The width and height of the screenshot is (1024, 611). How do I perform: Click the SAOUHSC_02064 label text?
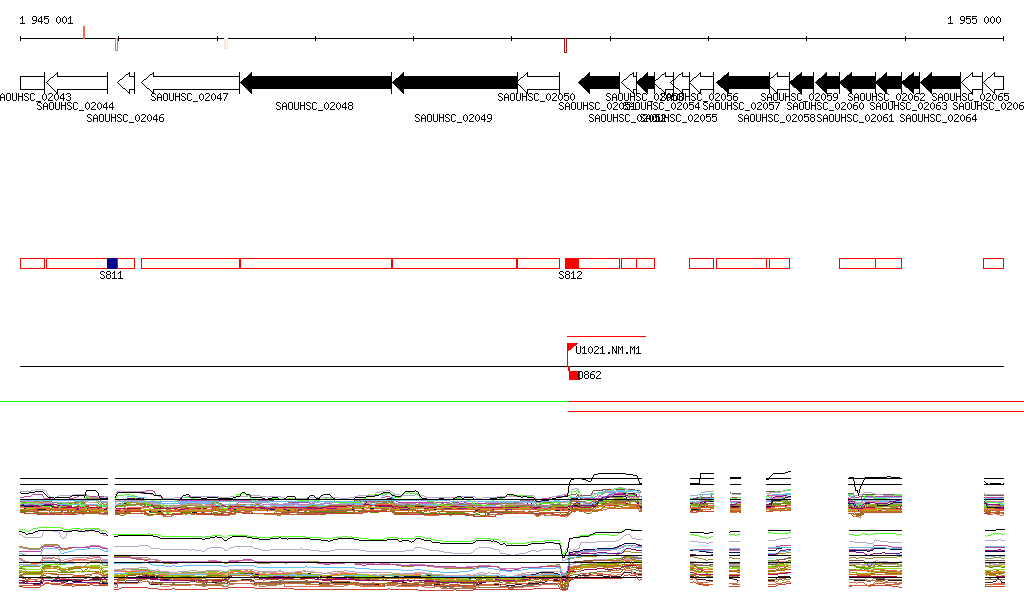[938, 118]
